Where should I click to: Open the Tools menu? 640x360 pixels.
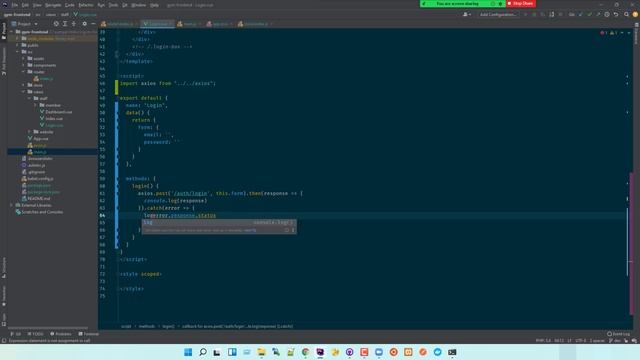coord(113,5)
